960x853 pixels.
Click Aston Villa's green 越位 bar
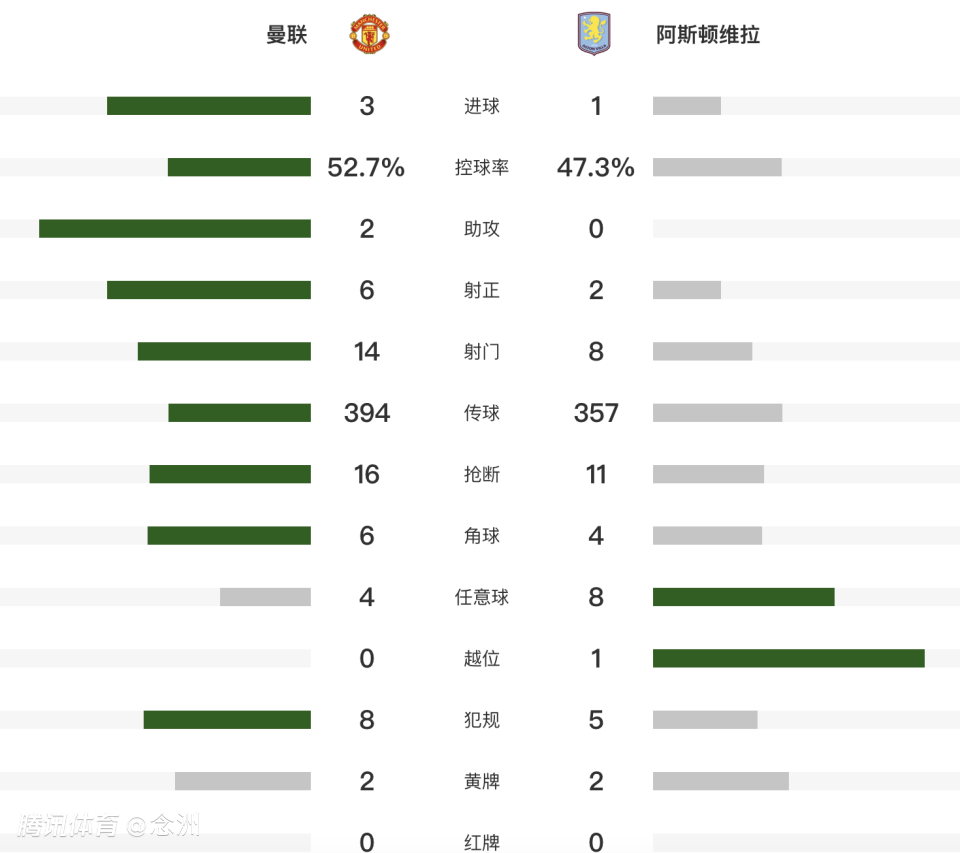(x=788, y=658)
